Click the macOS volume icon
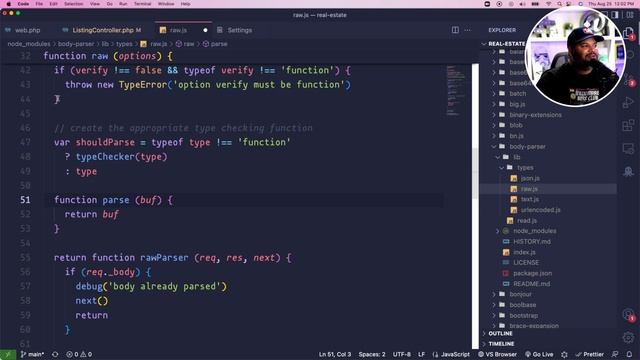This screenshot has height=360, width=640. pos(522,4)
